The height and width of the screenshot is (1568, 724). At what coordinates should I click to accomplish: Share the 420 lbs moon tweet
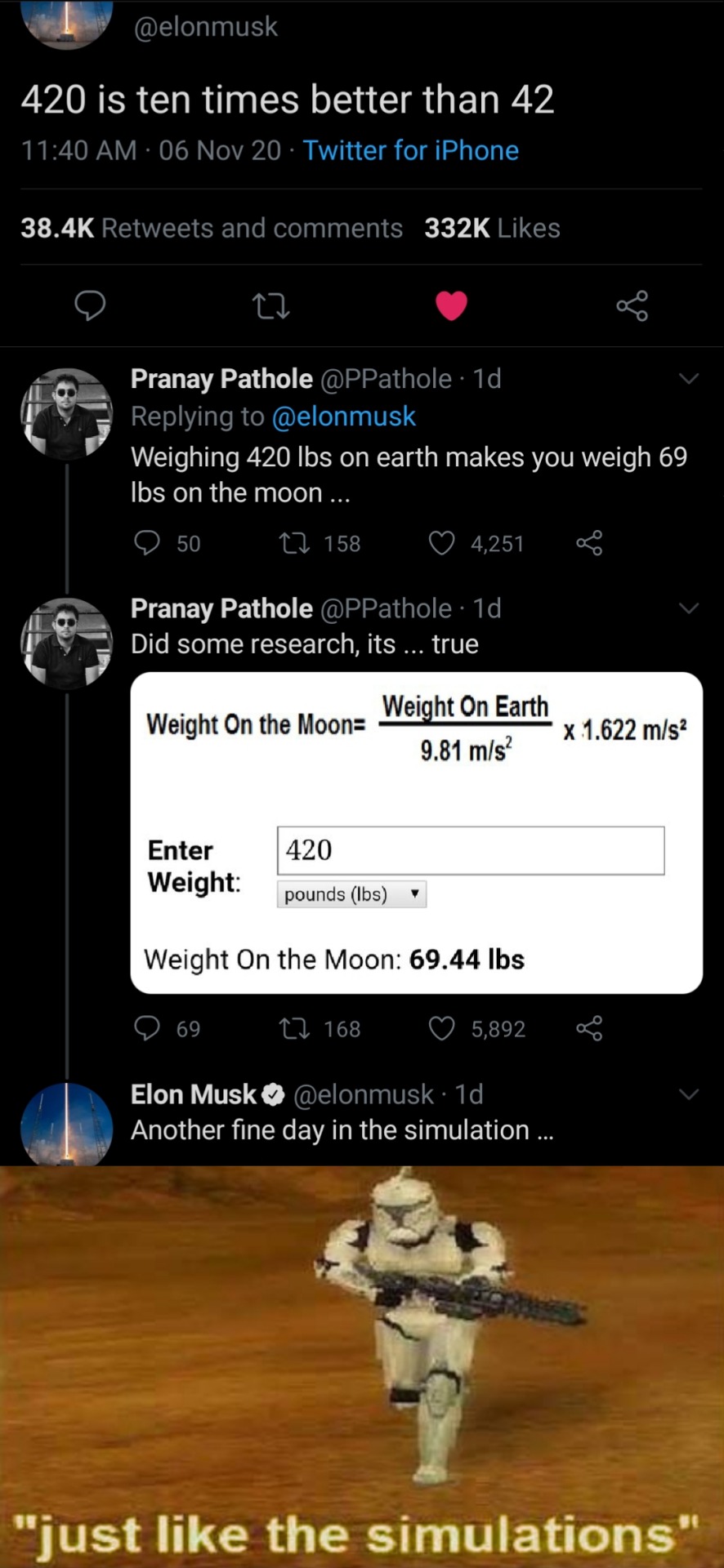click(x=589, y=543)
